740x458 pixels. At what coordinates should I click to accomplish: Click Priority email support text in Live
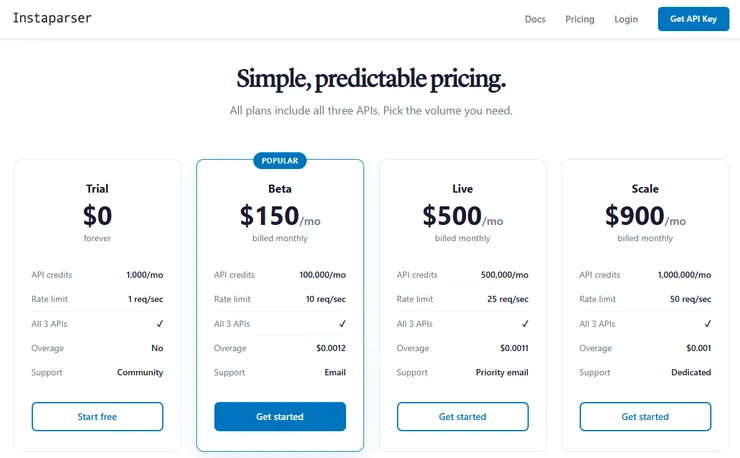(503, 372)
